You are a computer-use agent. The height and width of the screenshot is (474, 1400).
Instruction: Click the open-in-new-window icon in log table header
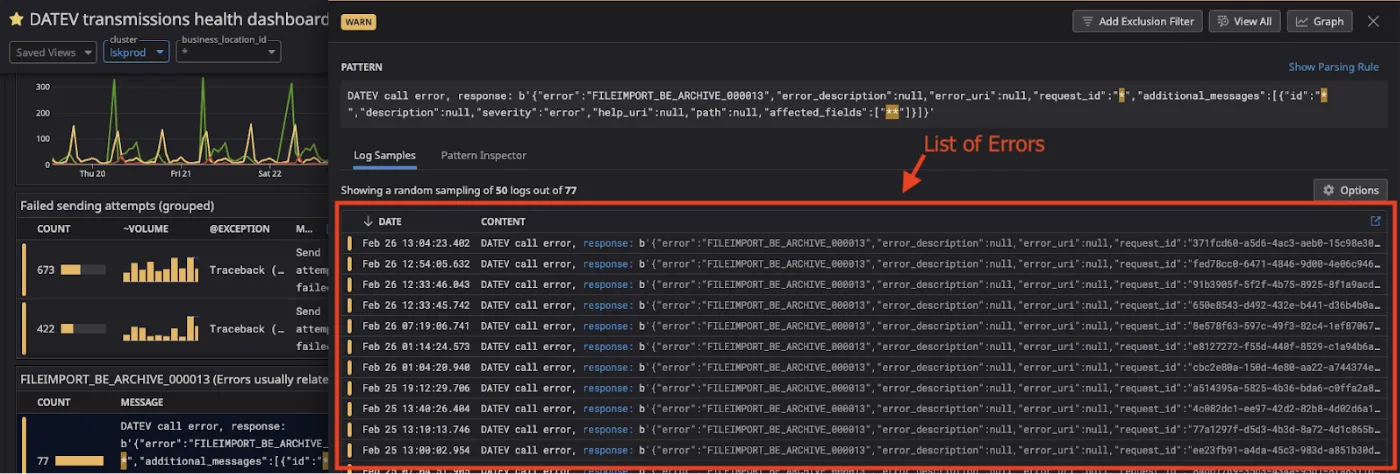1375,221
